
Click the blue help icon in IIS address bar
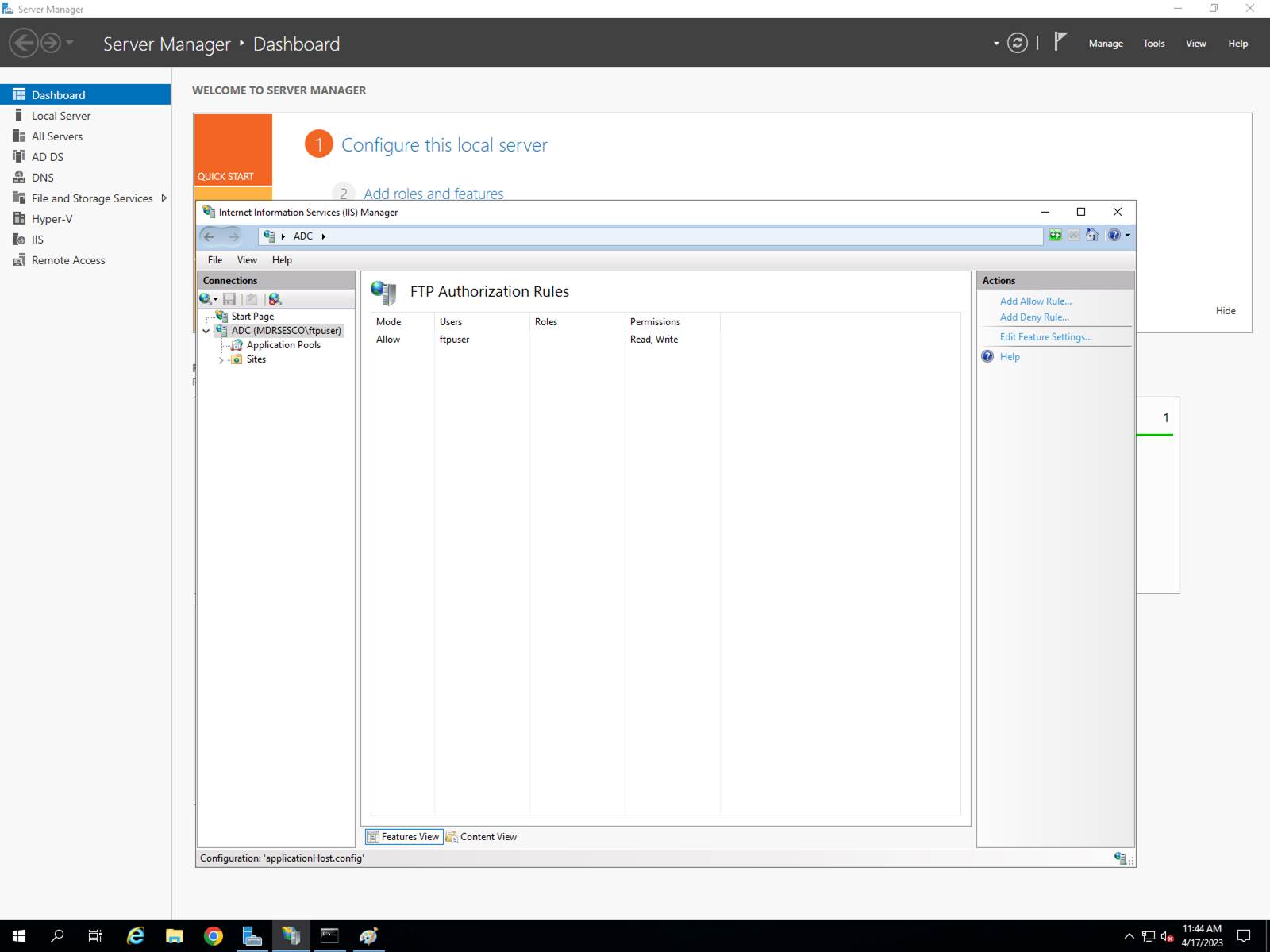(1114, 236)
